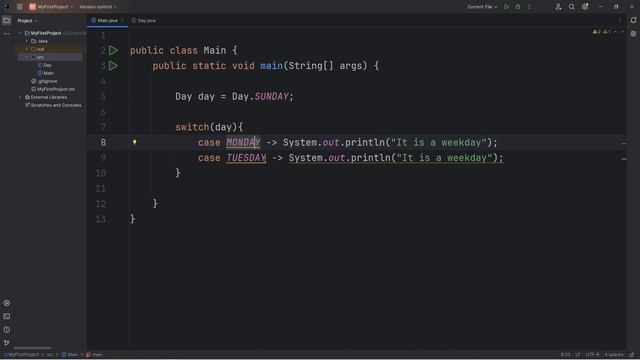The width and height of the screenshot is (640, 360).
Task: Select the out folder row
Action: (x=50, y=49)
